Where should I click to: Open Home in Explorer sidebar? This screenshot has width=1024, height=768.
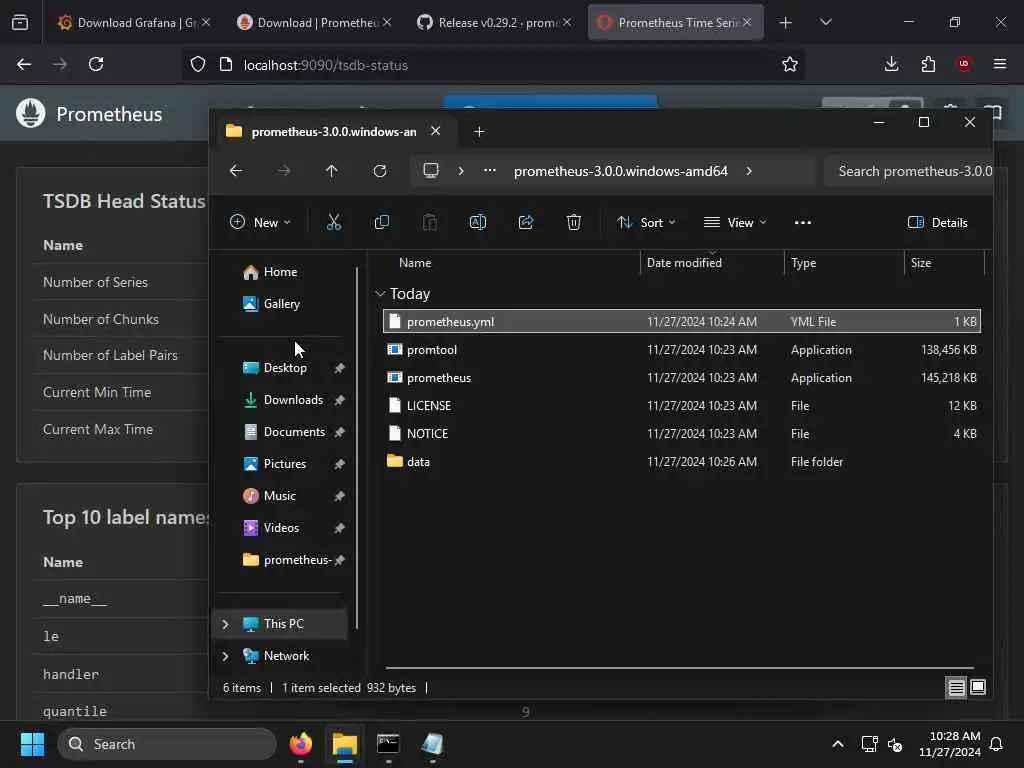(282, 272)
